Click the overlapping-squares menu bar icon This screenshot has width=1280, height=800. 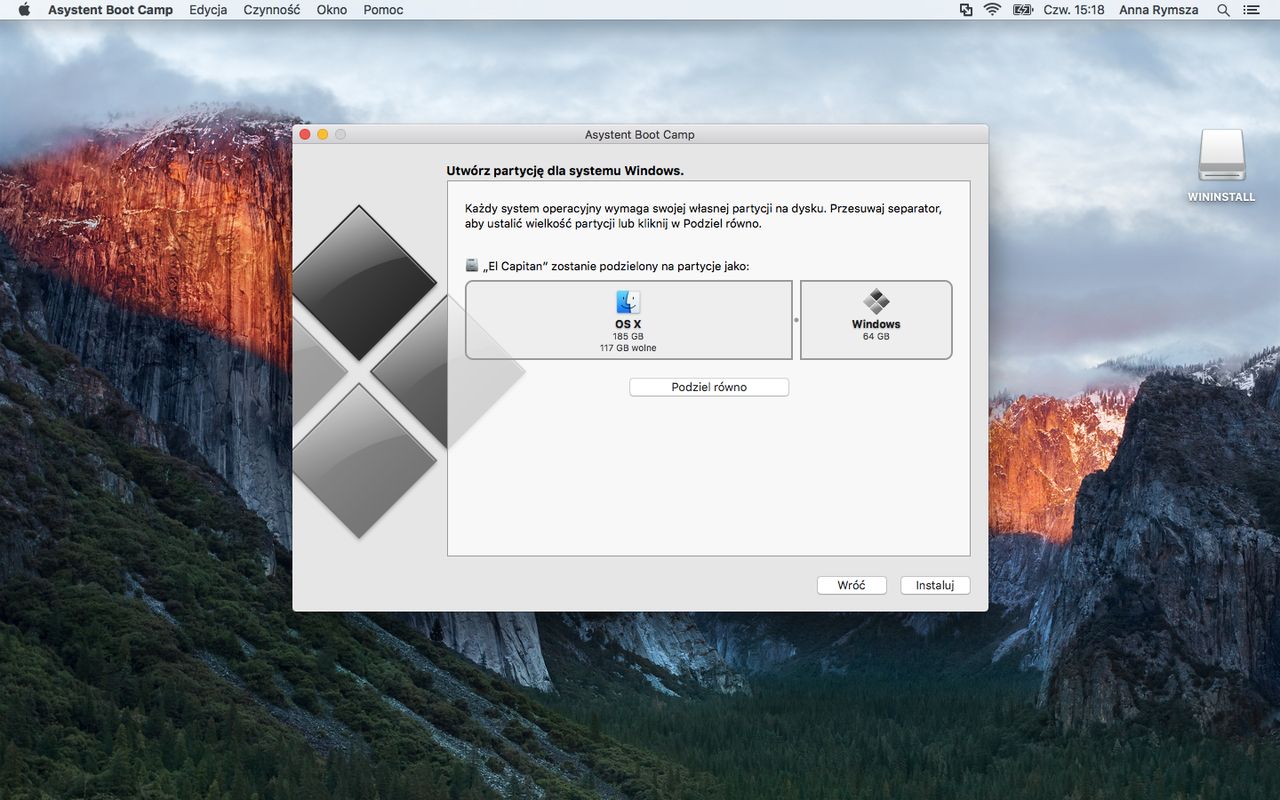click(x=966, y=10)
